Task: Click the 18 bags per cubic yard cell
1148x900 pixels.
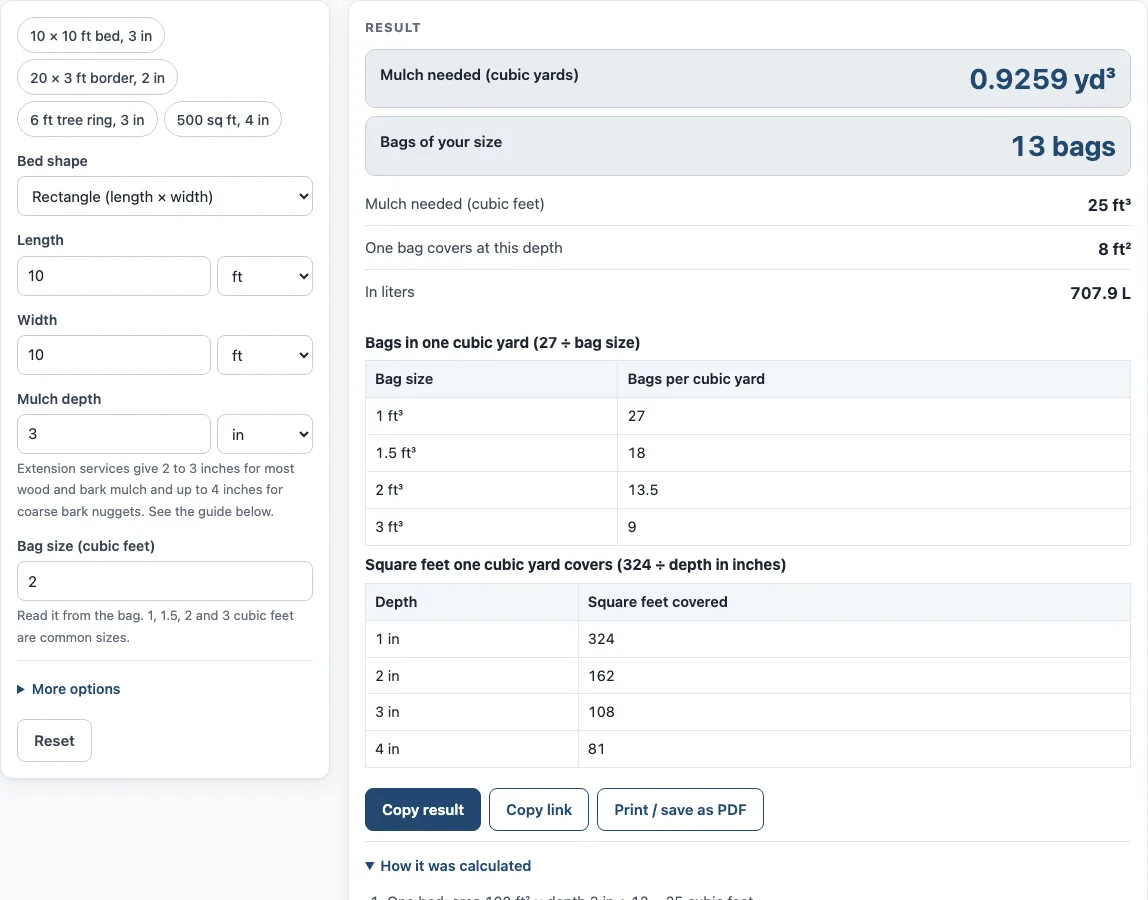Action: (x=874, y=453)
